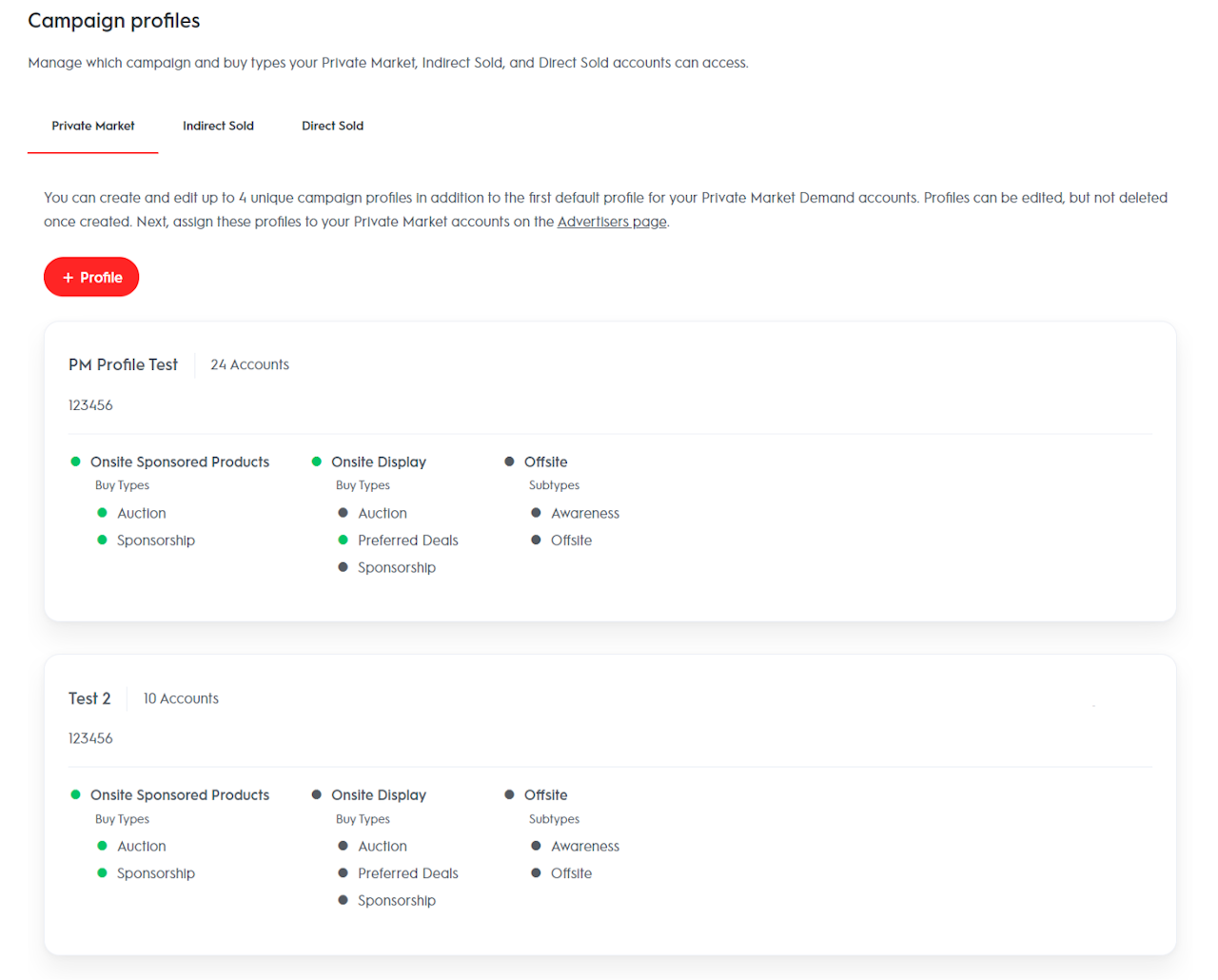Image resolution: width=1218 pixels, height=980 pixels.
Task: Open the Test 2 profile title
Action: coord(89,698)
